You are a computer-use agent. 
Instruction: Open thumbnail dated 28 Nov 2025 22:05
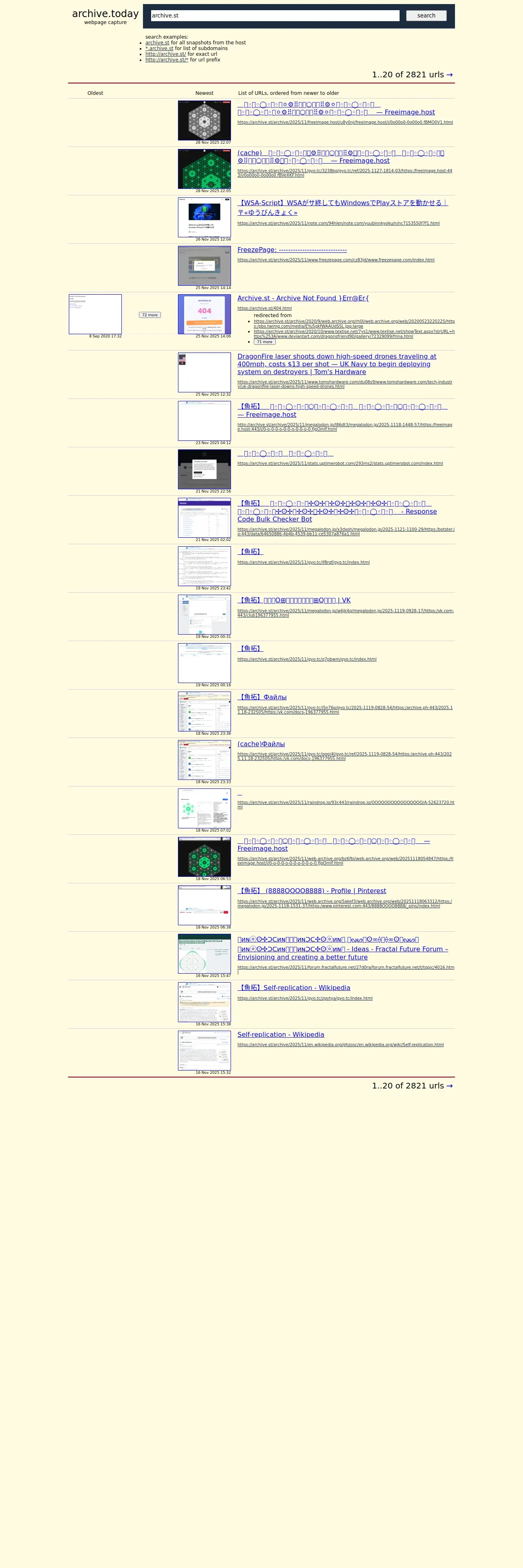tap(204, 169)
